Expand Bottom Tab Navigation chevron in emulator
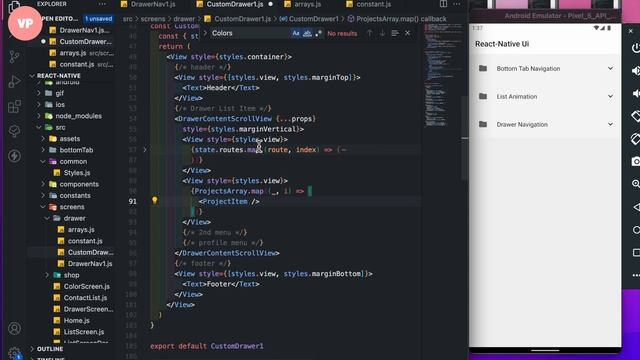 tap(610, 69)
